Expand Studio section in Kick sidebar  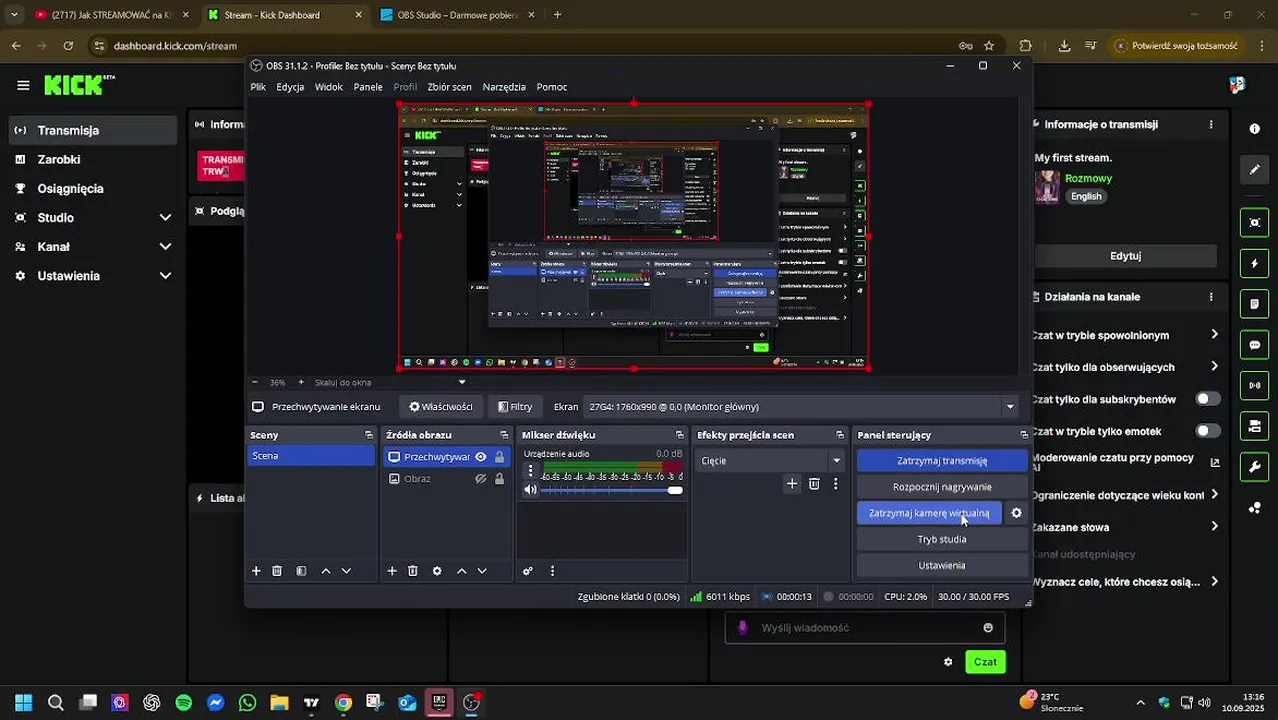[165, 218]
